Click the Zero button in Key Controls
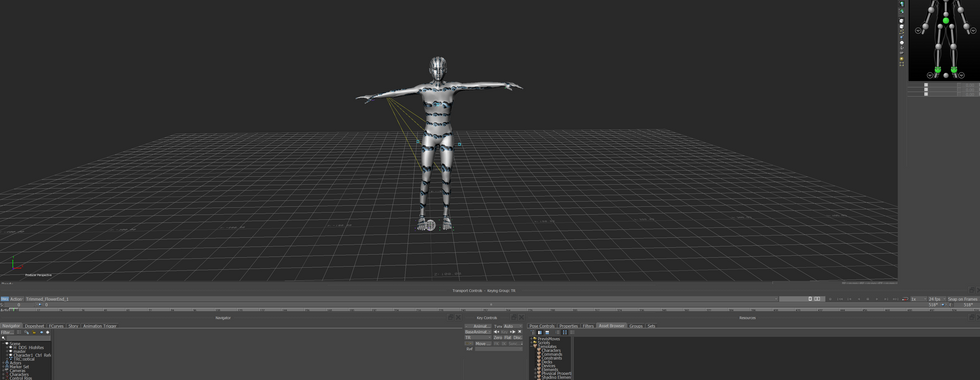The image size is (980, 380). tap(498, 338)
